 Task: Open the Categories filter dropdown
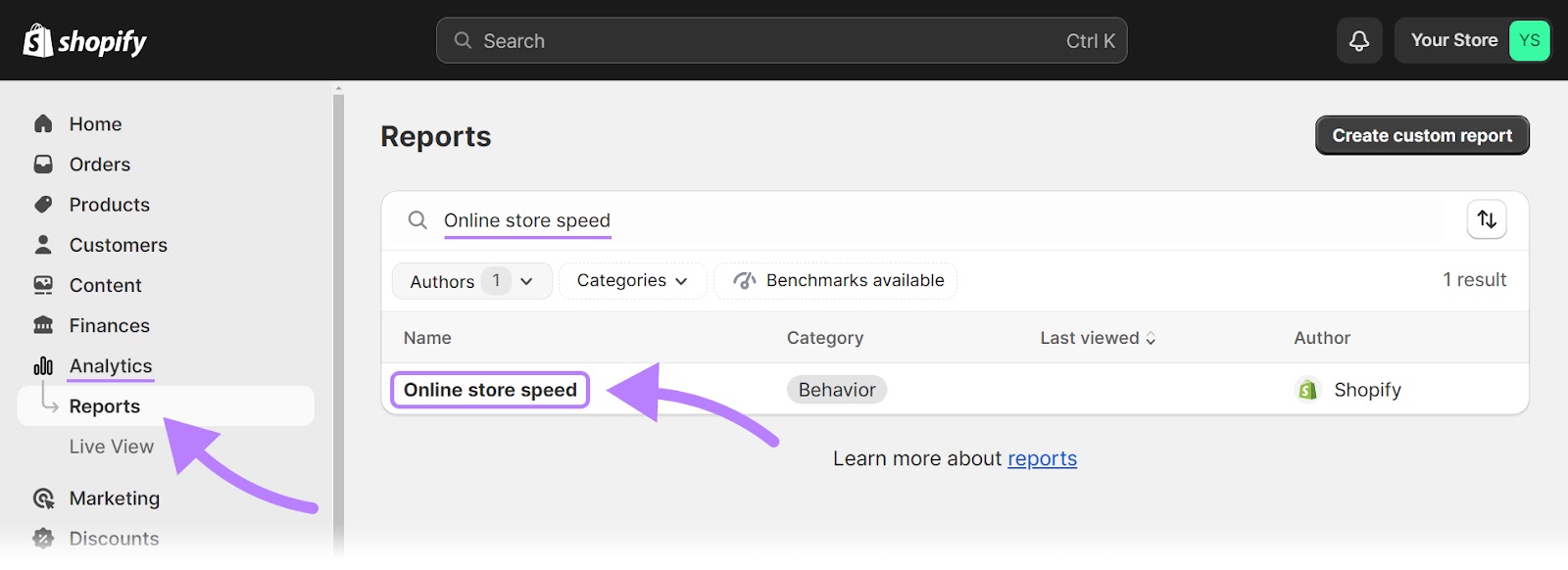(x=632, y=281)
